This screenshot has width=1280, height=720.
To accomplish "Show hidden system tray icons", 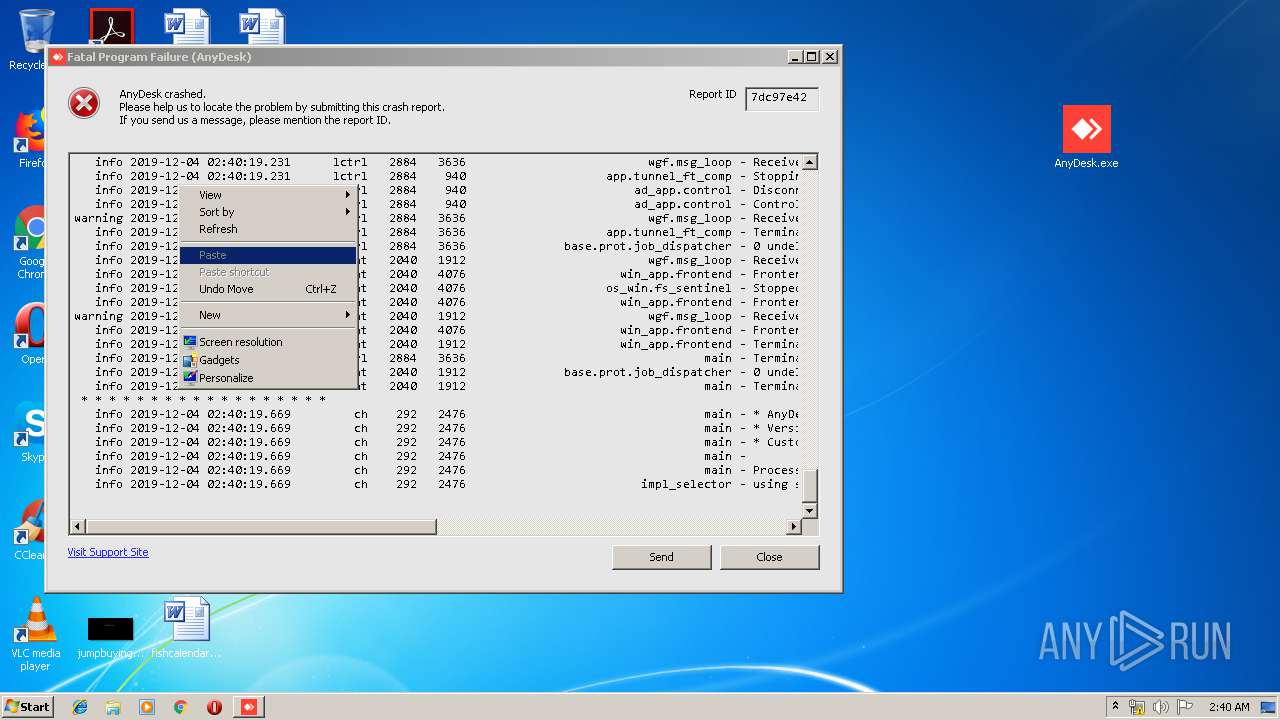I will coord(1115,707).
